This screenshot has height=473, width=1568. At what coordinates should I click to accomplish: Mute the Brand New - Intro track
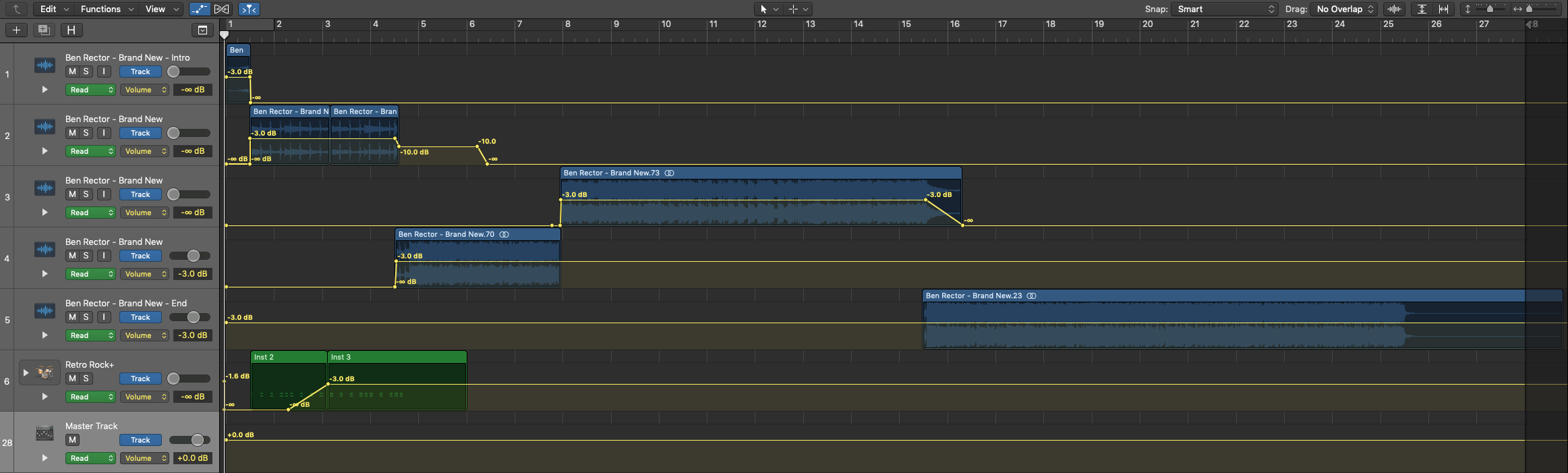point(72,72)
